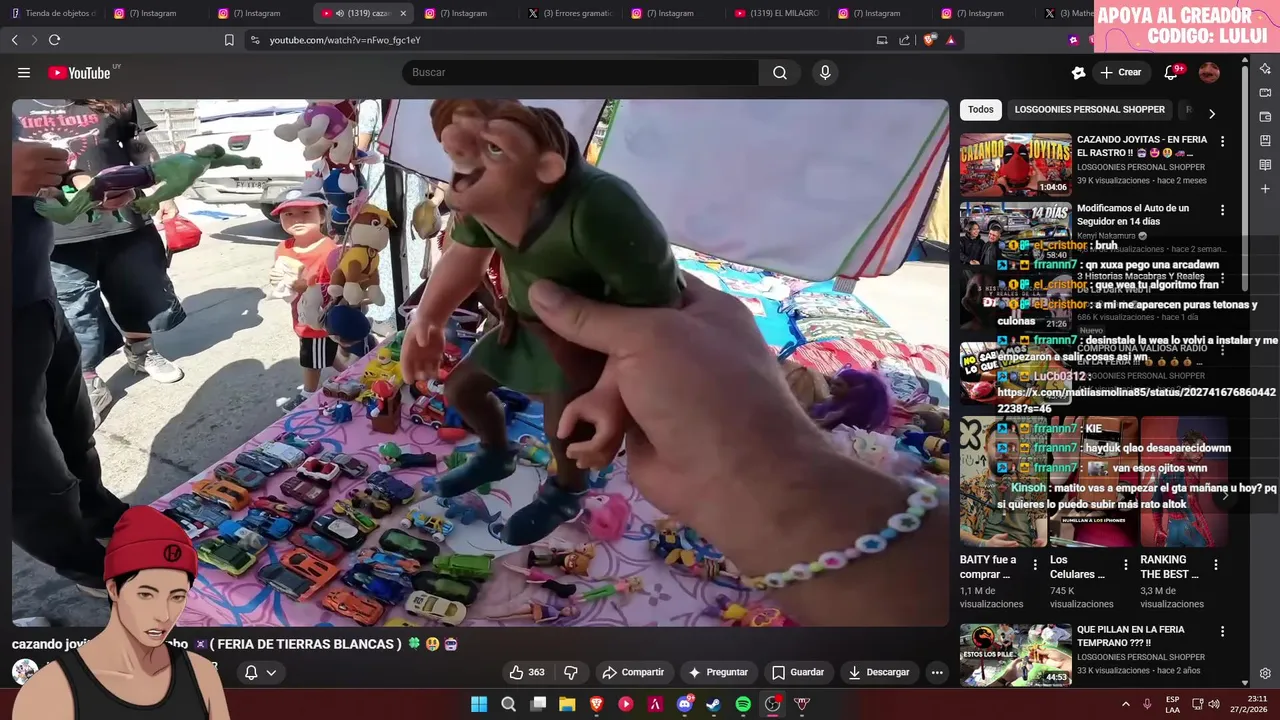Viewport: 1280px width, 720px height.
Task: Open more actions ellipsis beside Descargar
Action: click(937, 673)
